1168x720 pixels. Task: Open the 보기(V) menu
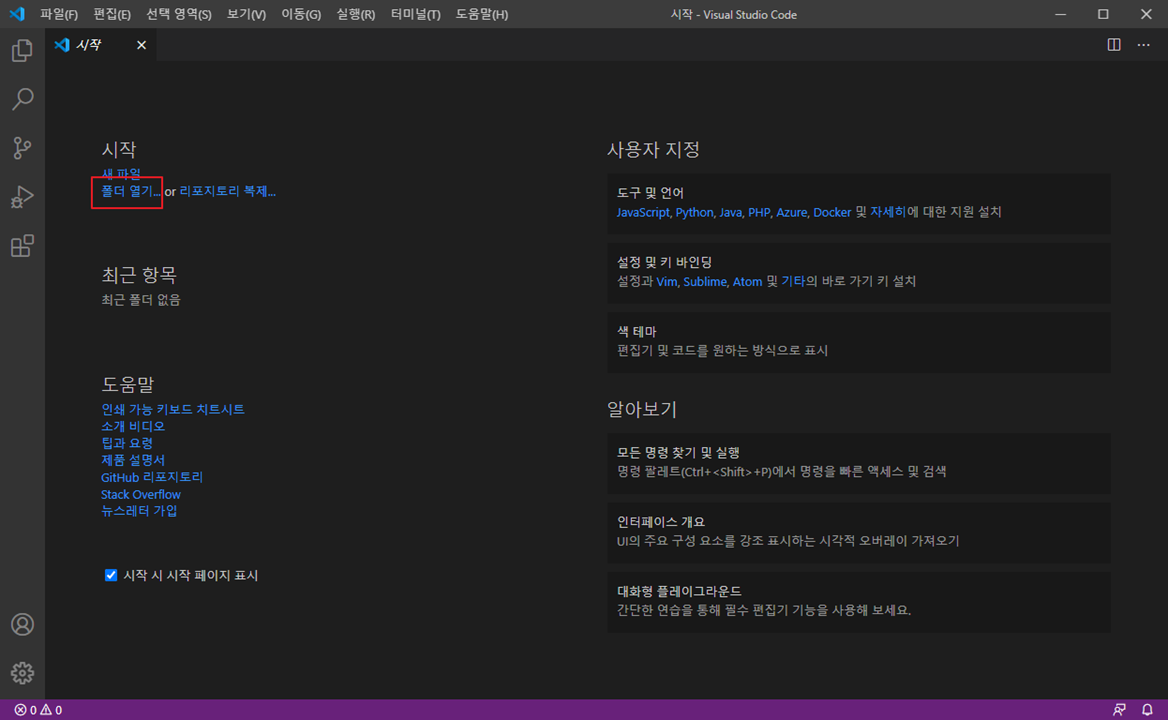click(x=246, y=14)
